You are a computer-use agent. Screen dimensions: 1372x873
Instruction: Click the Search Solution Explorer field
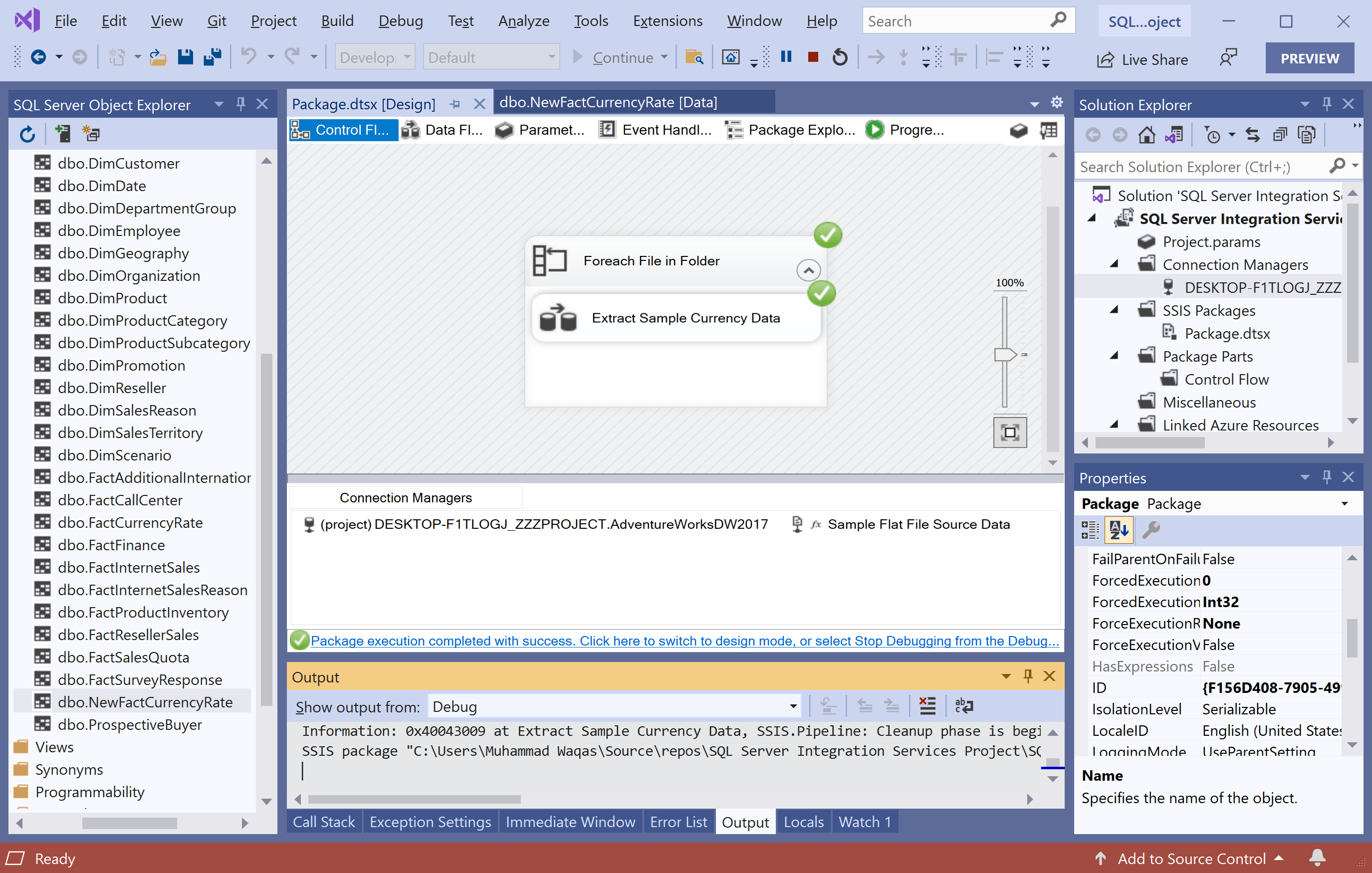pyautogui.click(x=1202, y=167)
